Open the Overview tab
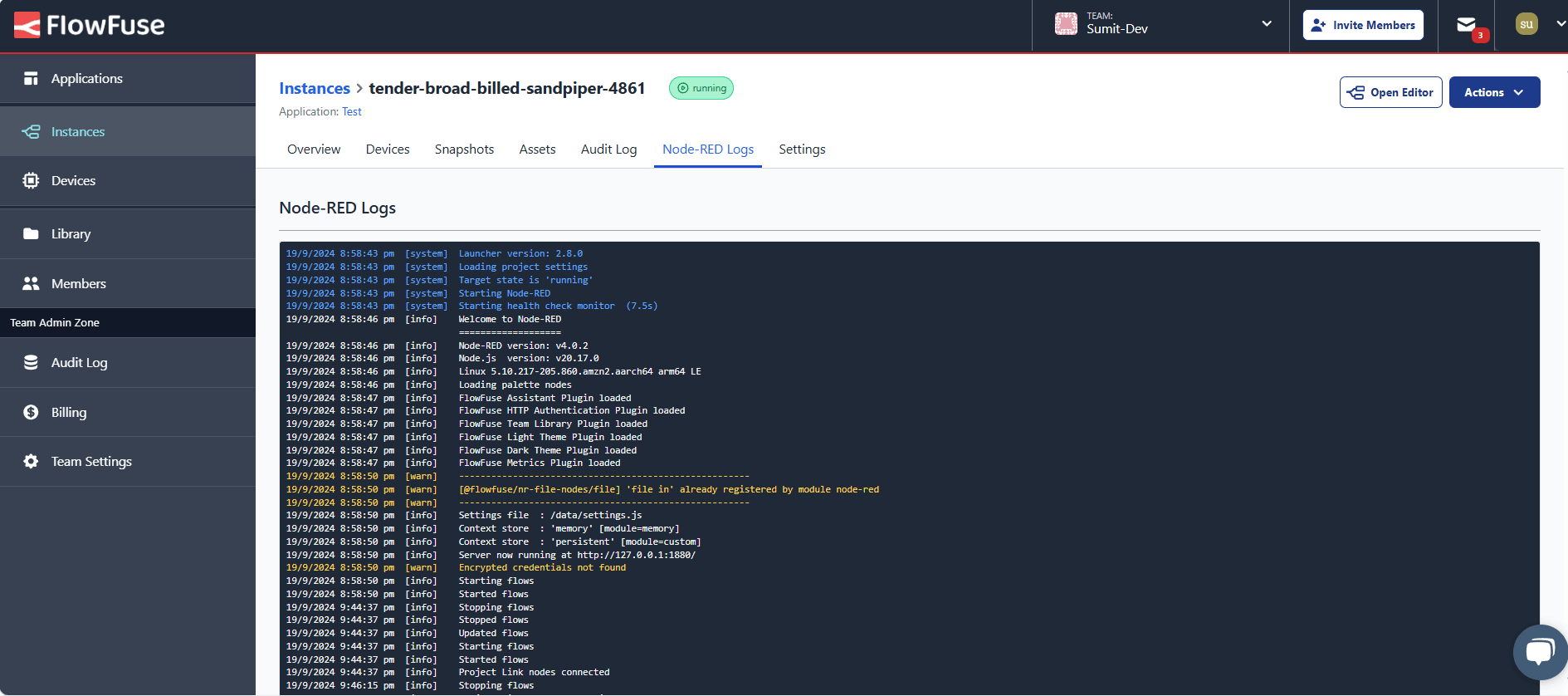This screenshot has width=1568, height=696. [x=314, y=149]
